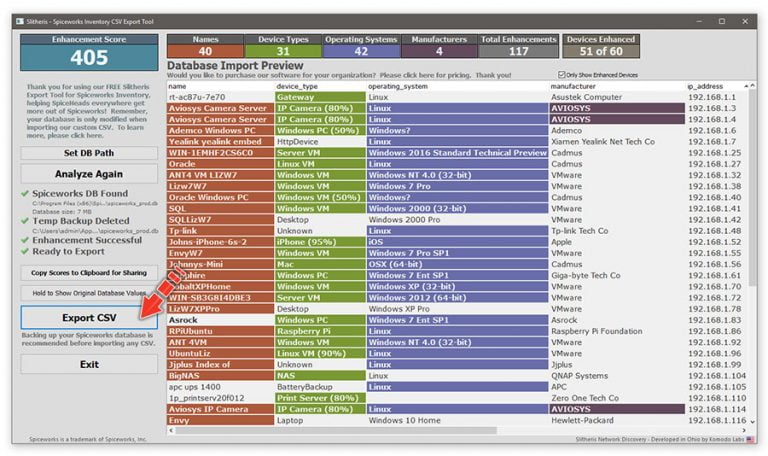This screenshot has width=768, height=456.
Task: Click the horizontal scrollbar left arrow
Action: [x=171, y=431]
